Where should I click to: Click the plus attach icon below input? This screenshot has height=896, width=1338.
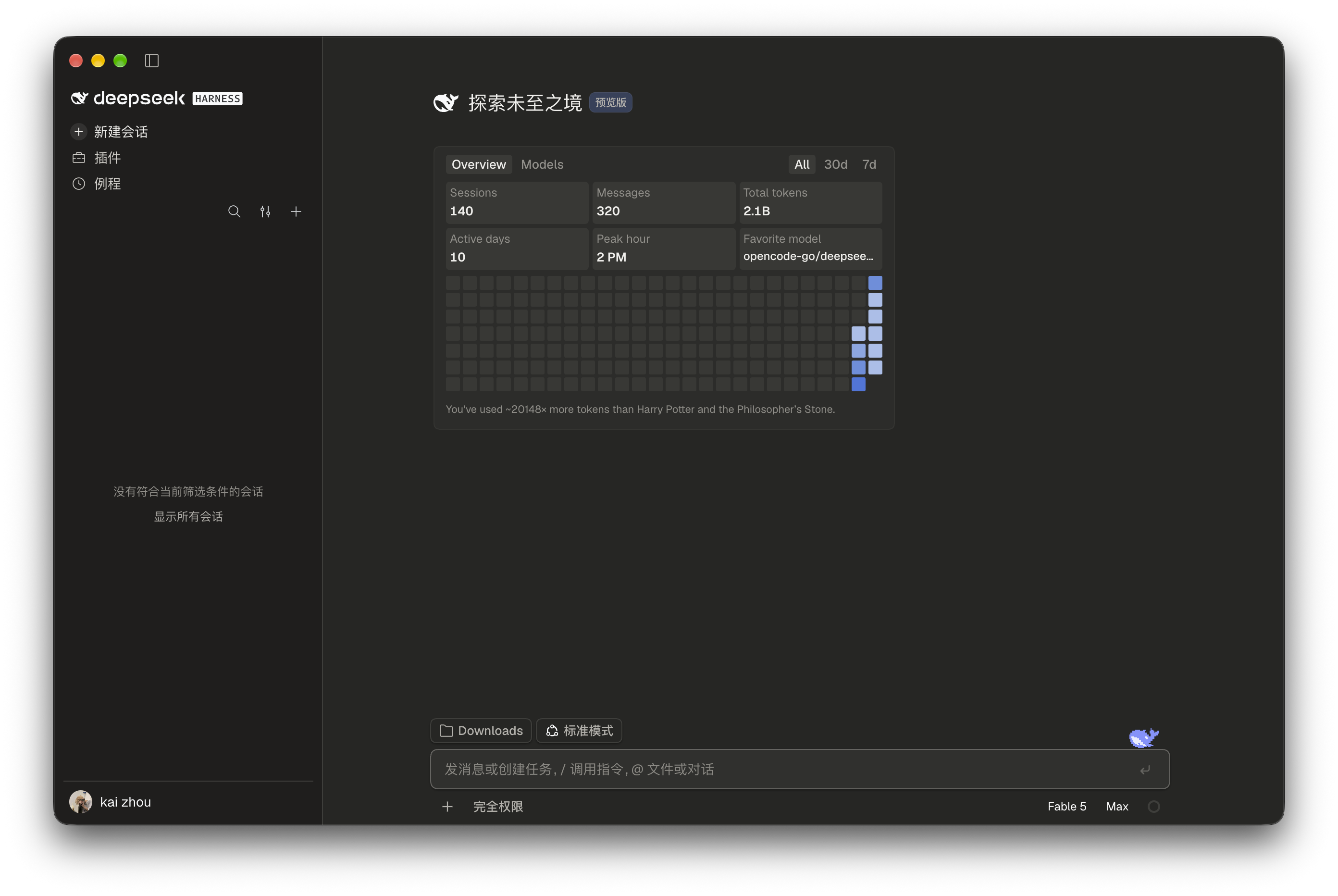(x=447, y=806)
